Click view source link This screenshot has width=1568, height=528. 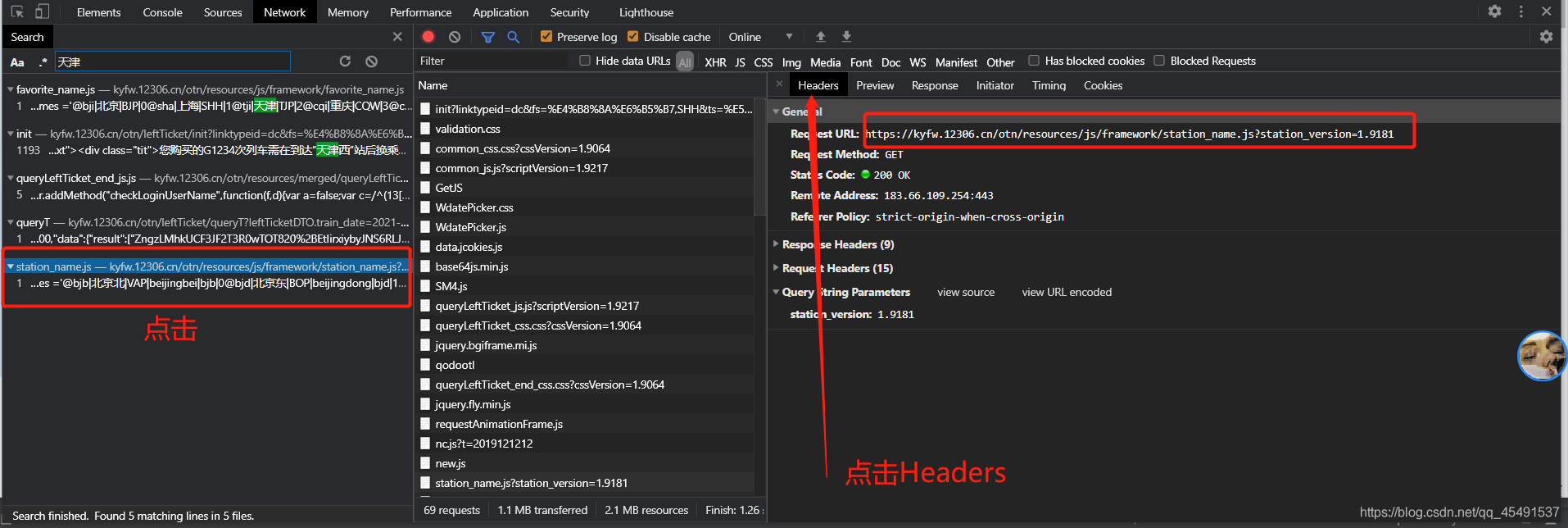click(x=966, y=292)
